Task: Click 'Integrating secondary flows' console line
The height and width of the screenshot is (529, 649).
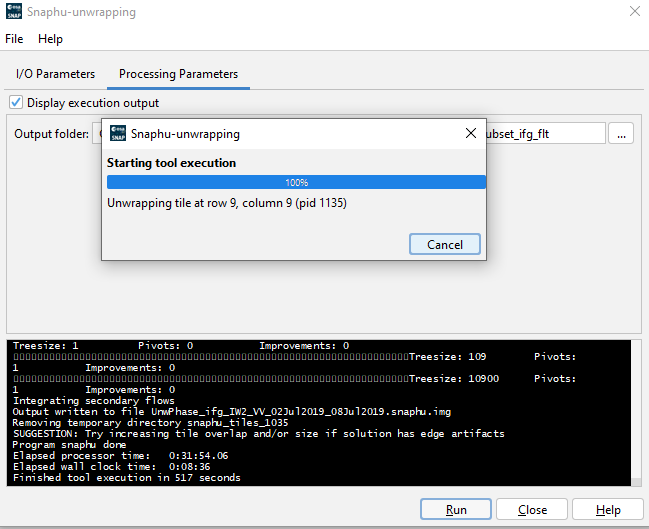Action: click(x=94, y=401)
